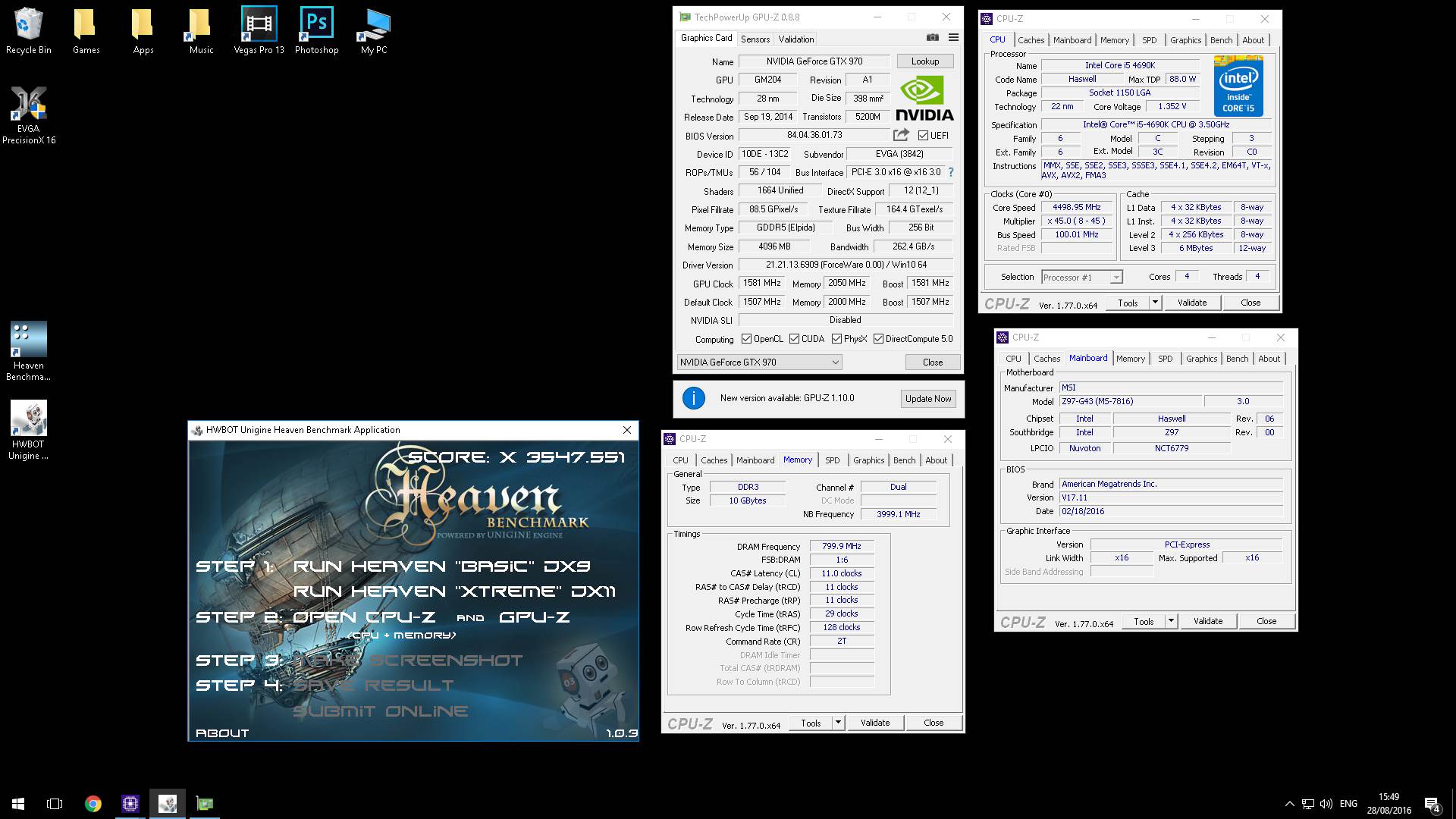Image resolution: width=1456 pixels, height=819 pixels.
Task: Click the BIOS Version field in GPU-Z
Action: click(814, 135)
